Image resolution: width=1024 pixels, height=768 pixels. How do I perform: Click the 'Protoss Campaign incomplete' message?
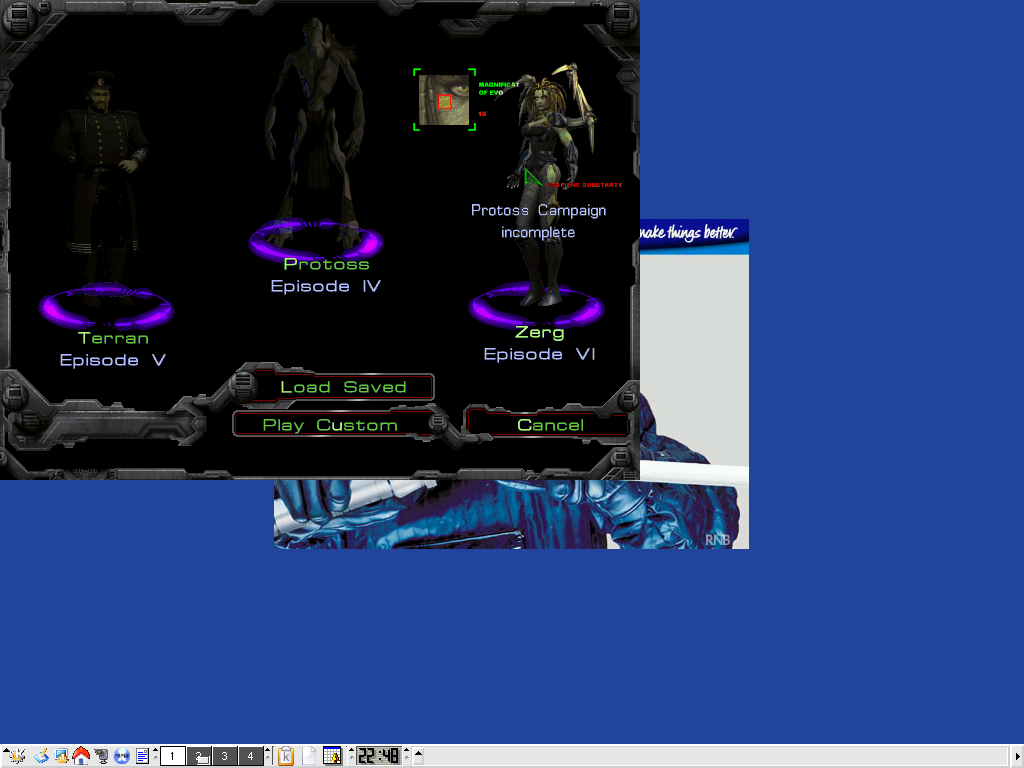pyautogui.click(x=538, y=221)
